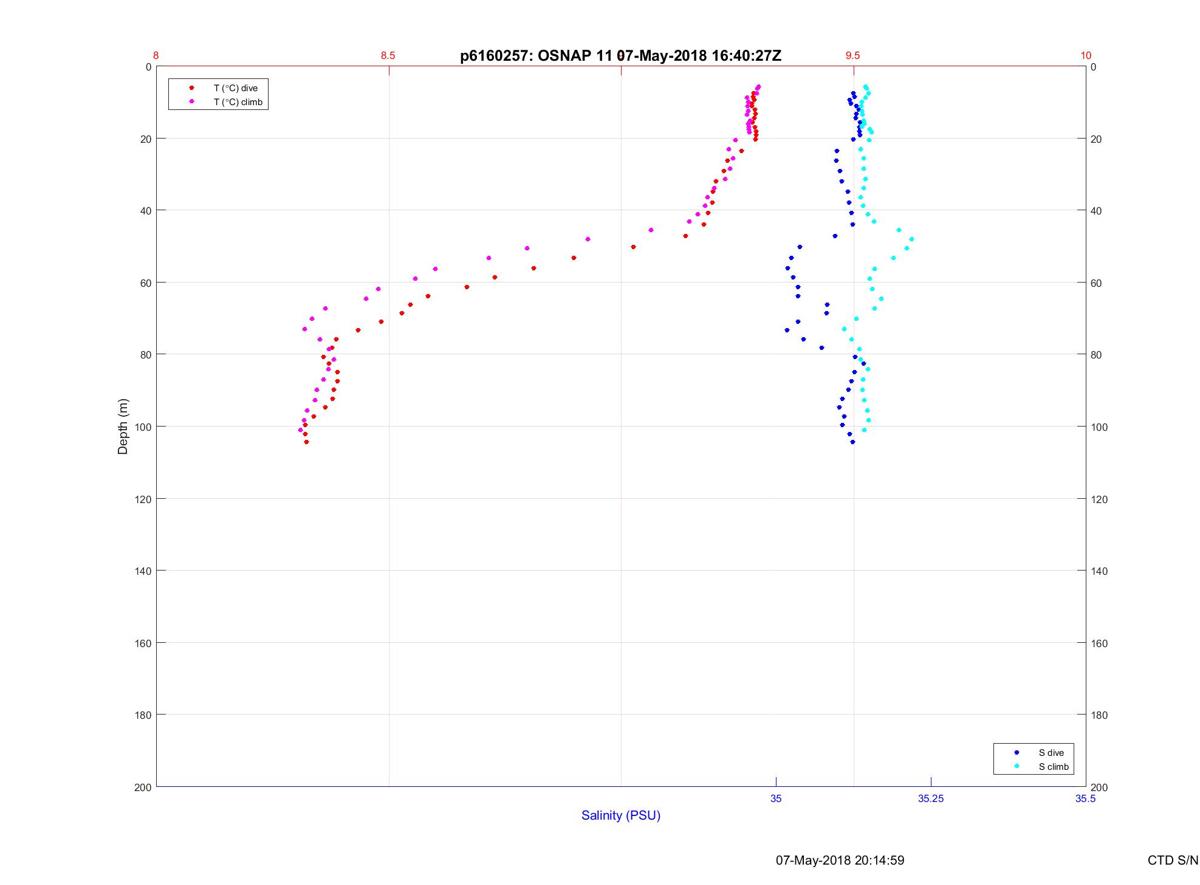Click the '140' tick on the right depth axis
This screenshot has height=885, width=1200.
click(1100, 571)
